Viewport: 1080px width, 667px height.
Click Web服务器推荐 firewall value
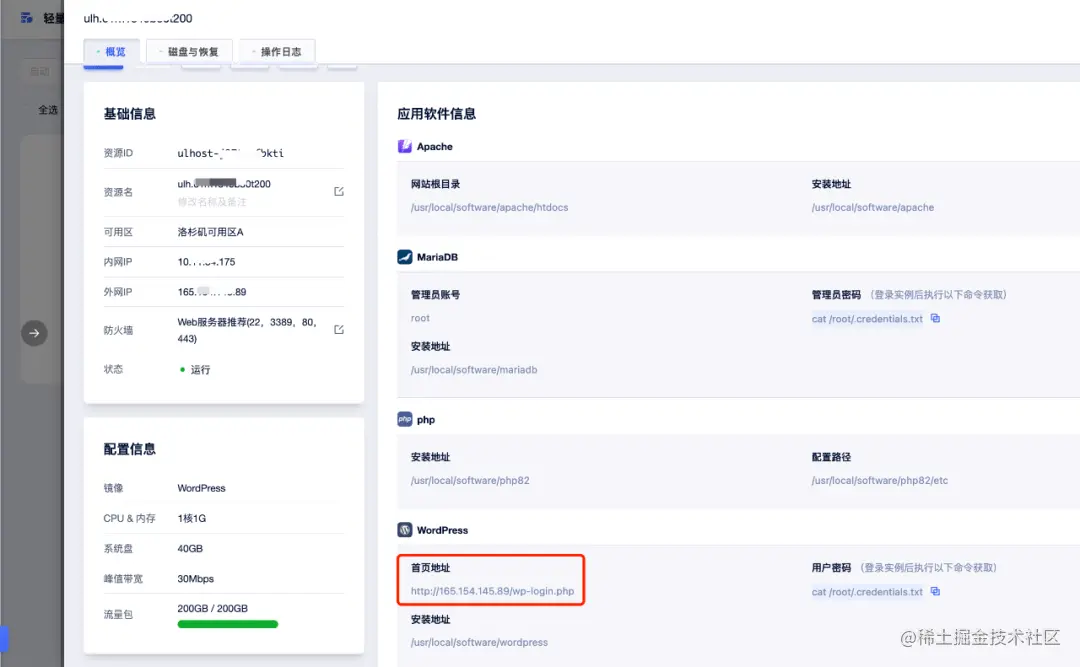(247, 330)
